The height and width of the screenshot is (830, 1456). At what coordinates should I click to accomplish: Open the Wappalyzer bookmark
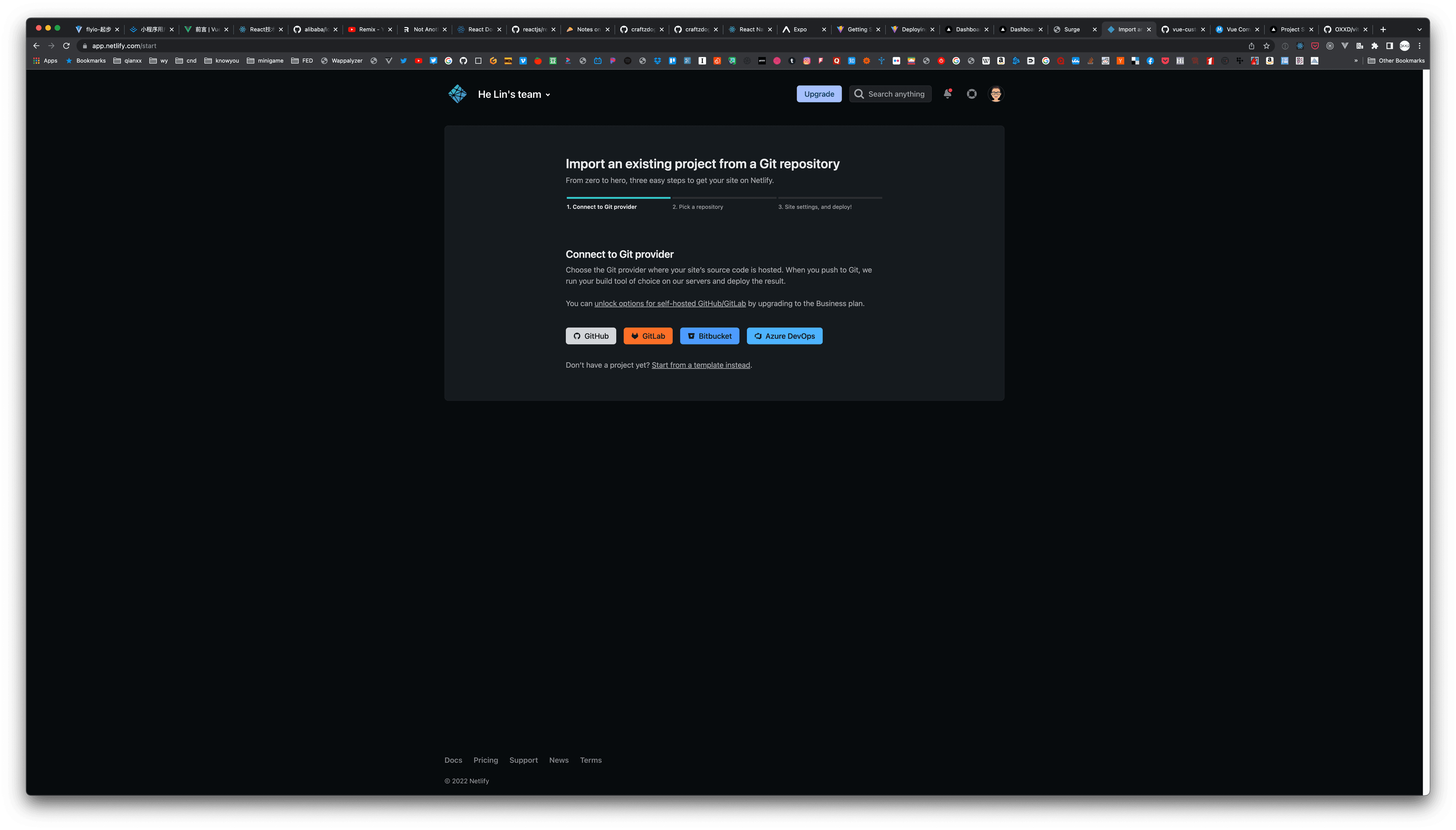342,60
